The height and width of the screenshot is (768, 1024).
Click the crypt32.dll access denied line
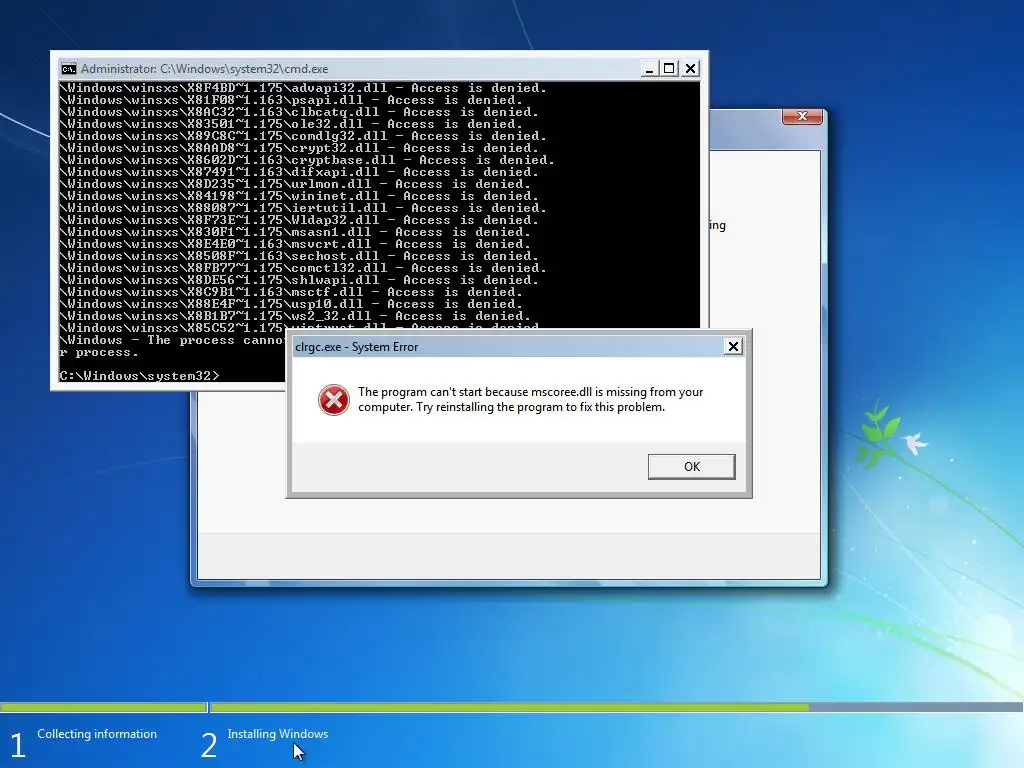pyautogui.click(x=299, y=148)
